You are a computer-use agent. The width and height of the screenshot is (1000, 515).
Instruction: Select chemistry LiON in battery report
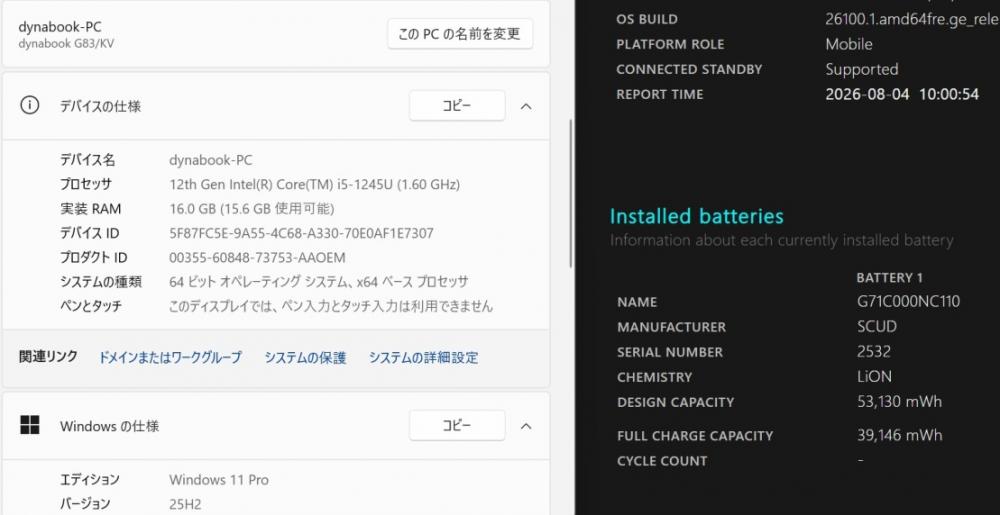pos(874,377)
